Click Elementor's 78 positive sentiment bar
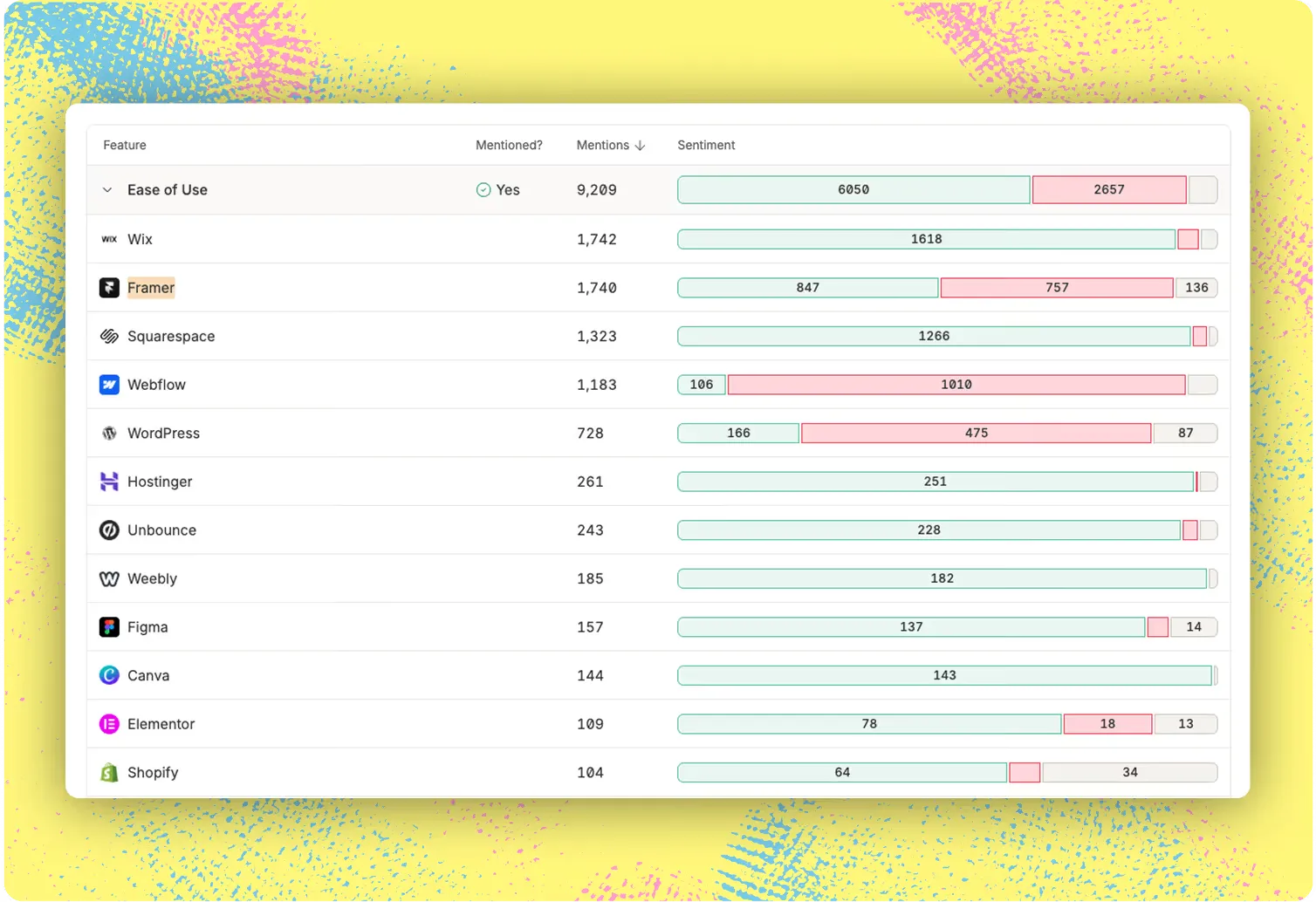Image resolution: width=1316 pixels, height=902 pixels. 869,724
